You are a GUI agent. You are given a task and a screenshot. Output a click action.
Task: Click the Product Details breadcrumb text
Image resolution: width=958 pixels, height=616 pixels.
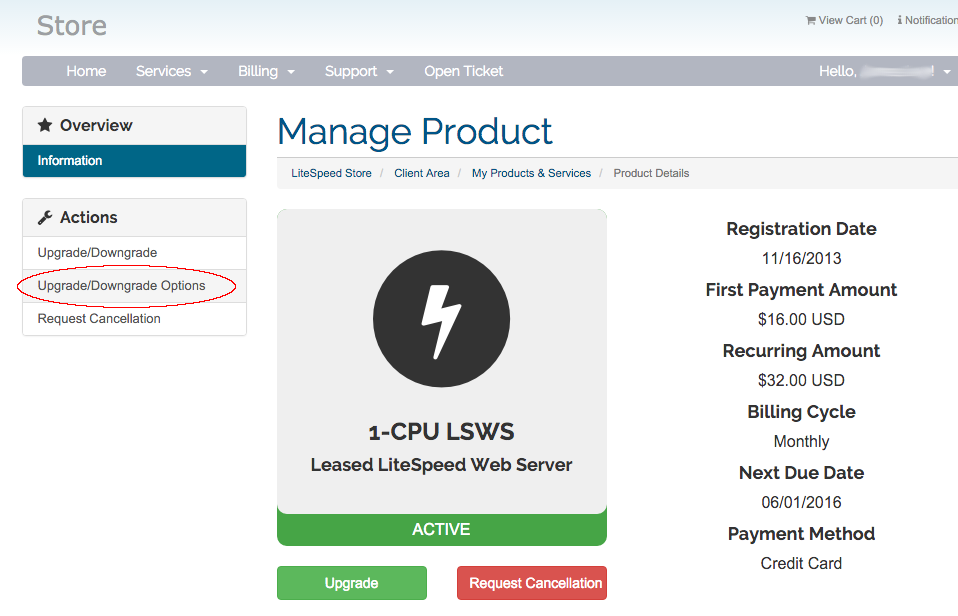coord(651,174)
